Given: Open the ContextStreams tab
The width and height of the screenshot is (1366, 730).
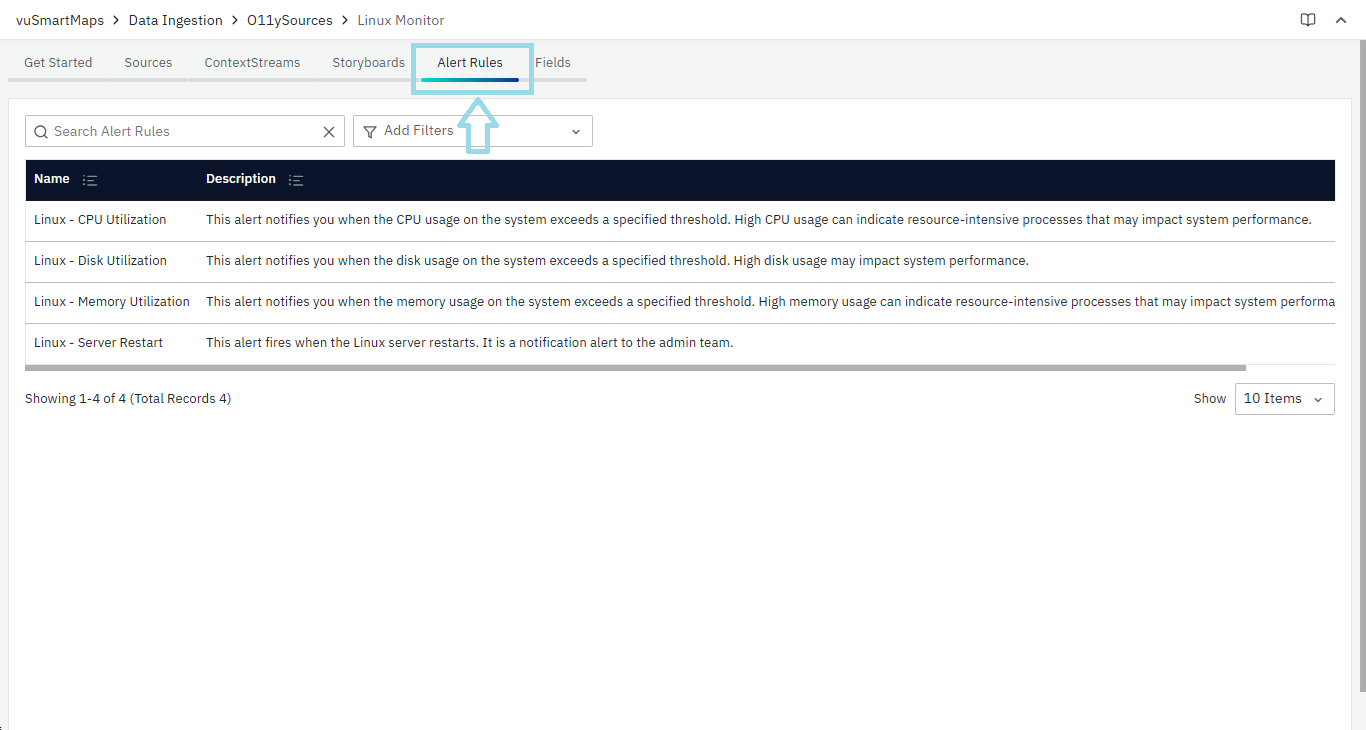Looking at the screenshot, I should click(x=252, y=62).
